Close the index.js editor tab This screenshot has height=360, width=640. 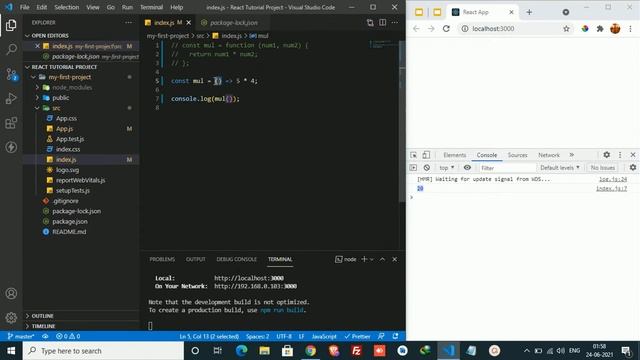click(x=189, y=22)
